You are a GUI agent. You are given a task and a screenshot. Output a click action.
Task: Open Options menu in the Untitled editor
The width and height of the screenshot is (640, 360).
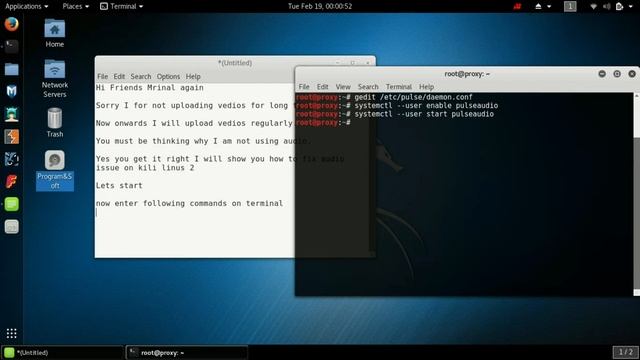coord(168,76)
